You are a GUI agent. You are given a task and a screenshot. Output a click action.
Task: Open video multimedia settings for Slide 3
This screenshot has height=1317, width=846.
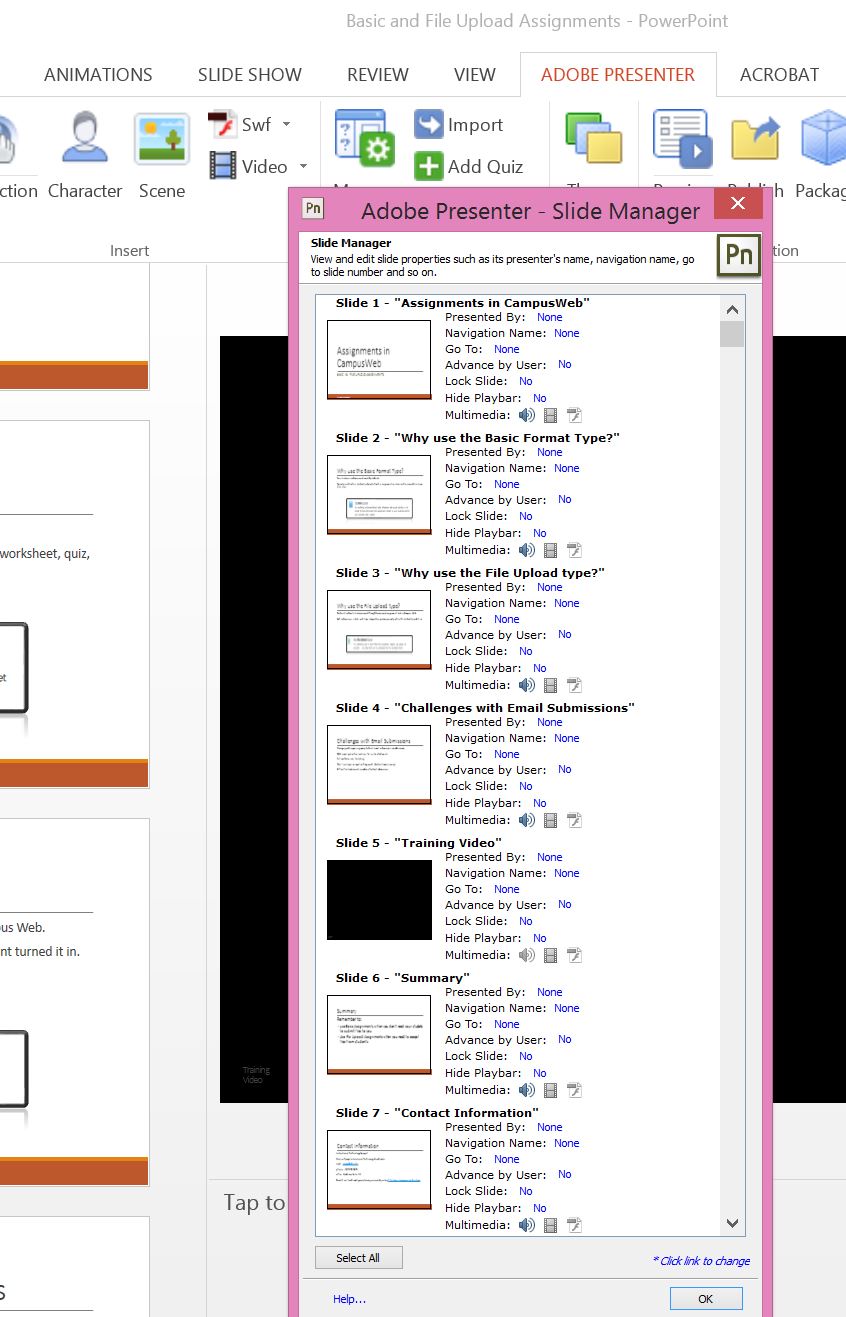pyautogui.click(x=550, y=684)
